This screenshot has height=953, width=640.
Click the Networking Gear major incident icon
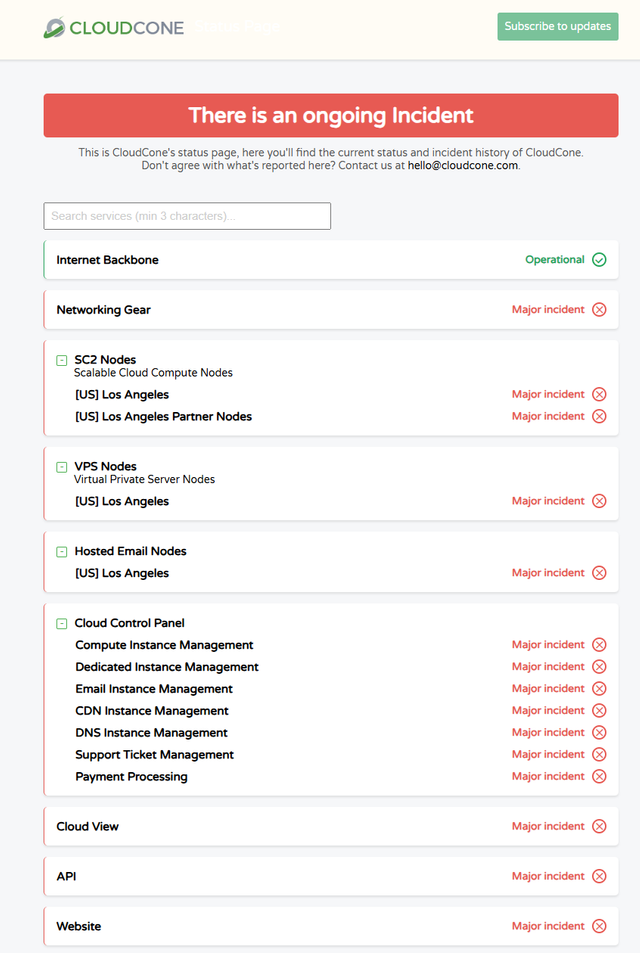(599, 309)
